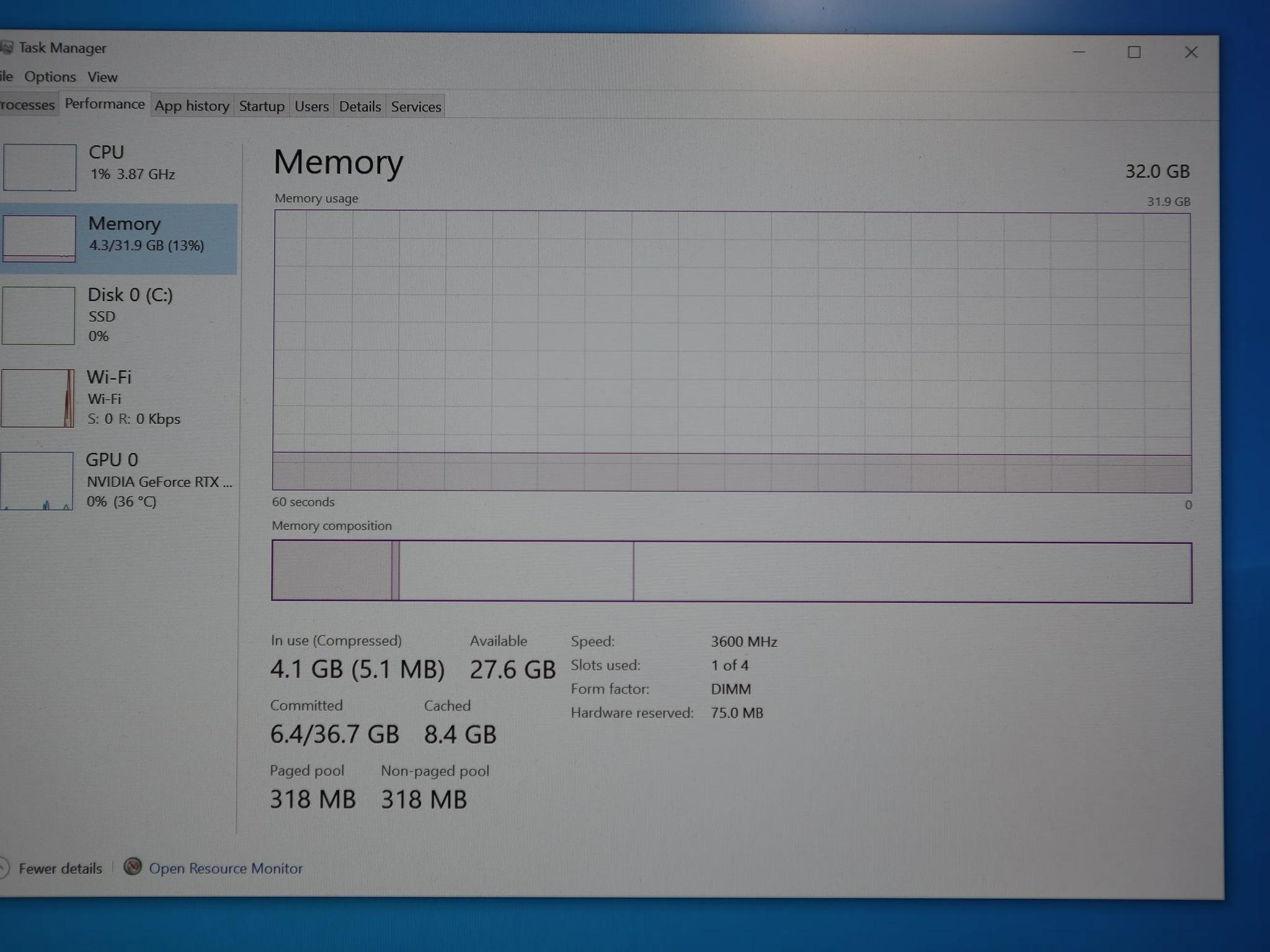The width and height of the screenshot is (1270, 952).
Task: Open the Users tab
Action: 311,107
